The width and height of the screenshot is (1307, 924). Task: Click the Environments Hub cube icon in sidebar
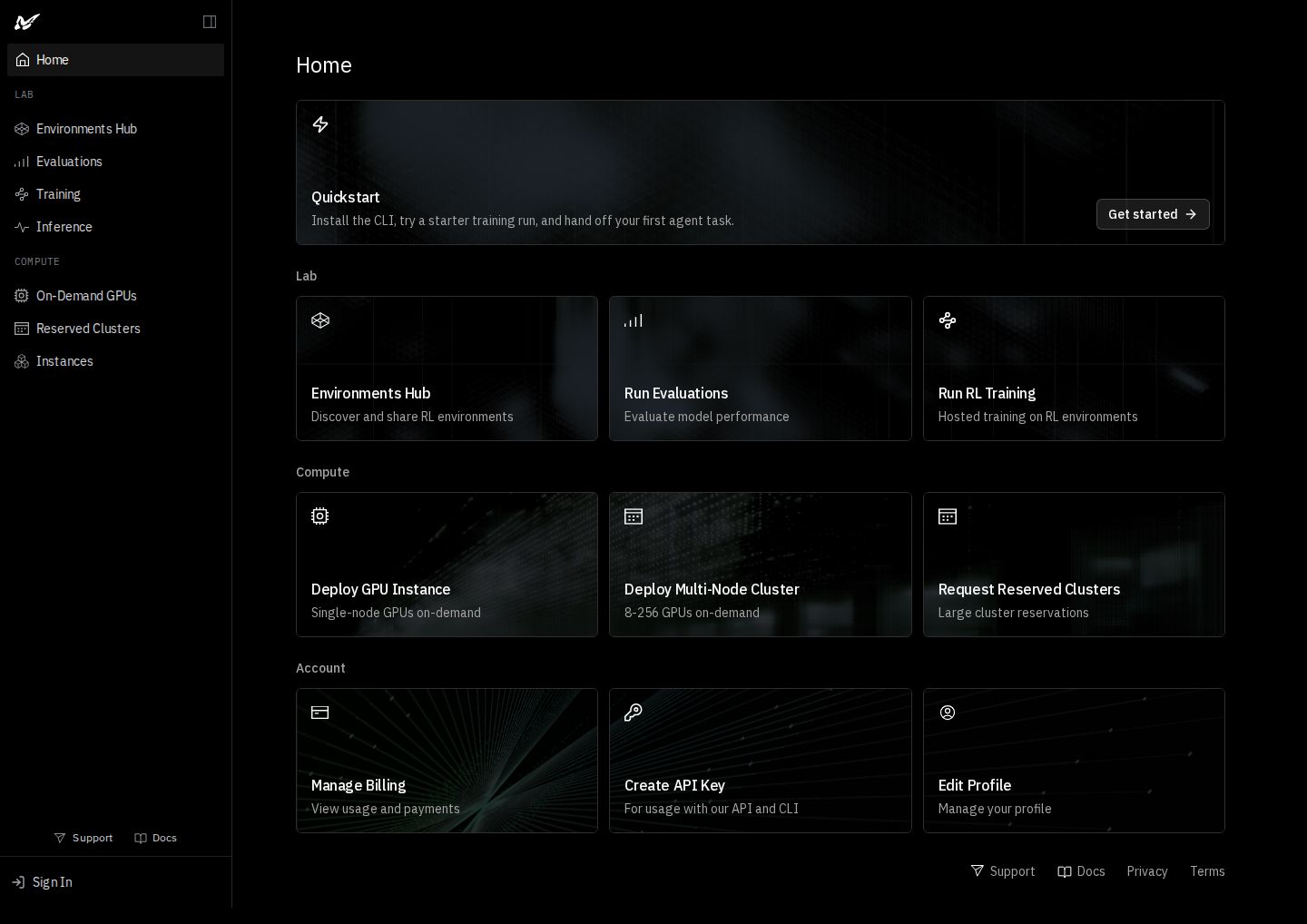coord(22,129)
